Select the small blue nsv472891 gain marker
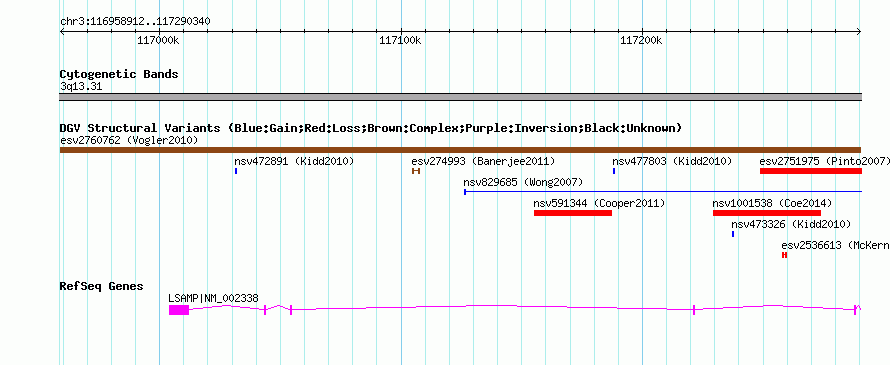Viewport: 890px width, 365px height. tap(236, 171)
